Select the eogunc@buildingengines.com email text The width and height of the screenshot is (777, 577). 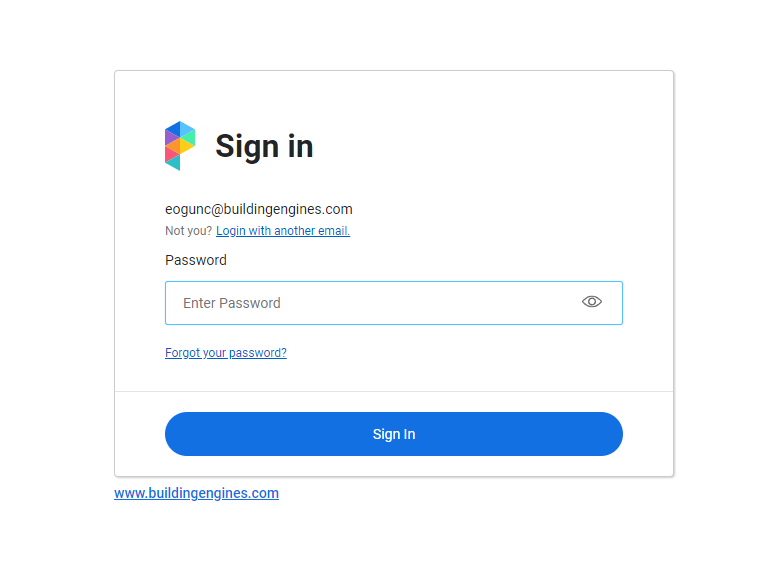click(258, 209)
